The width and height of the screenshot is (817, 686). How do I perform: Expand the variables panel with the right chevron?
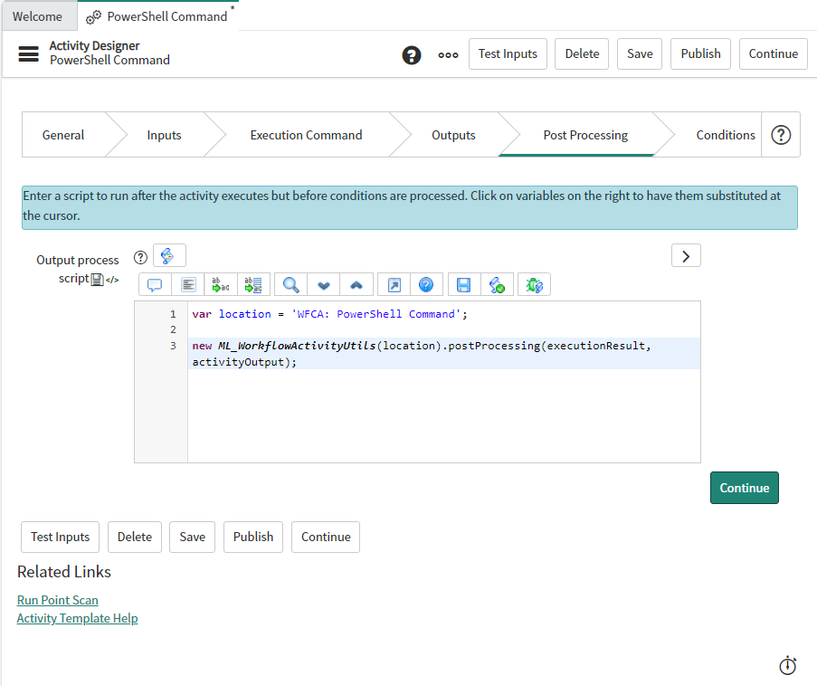tap(686, 256)
